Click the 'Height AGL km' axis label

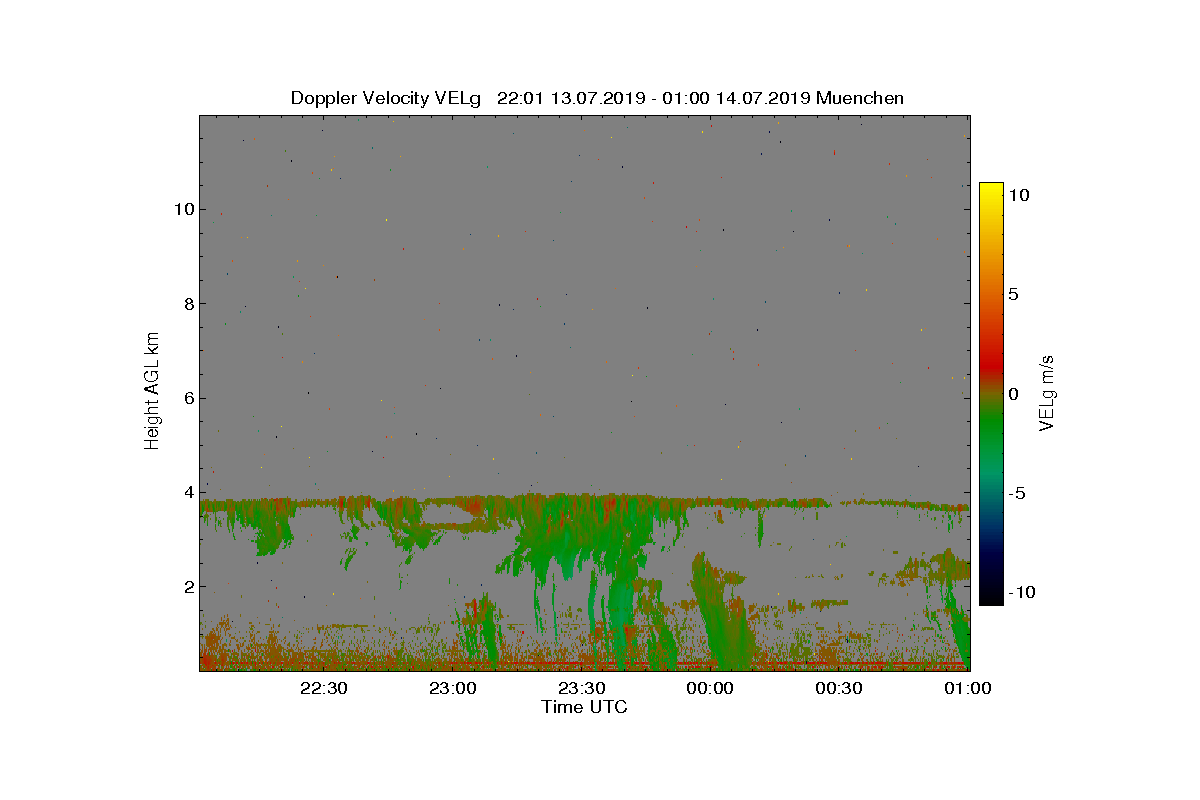(x=152, y=390)
